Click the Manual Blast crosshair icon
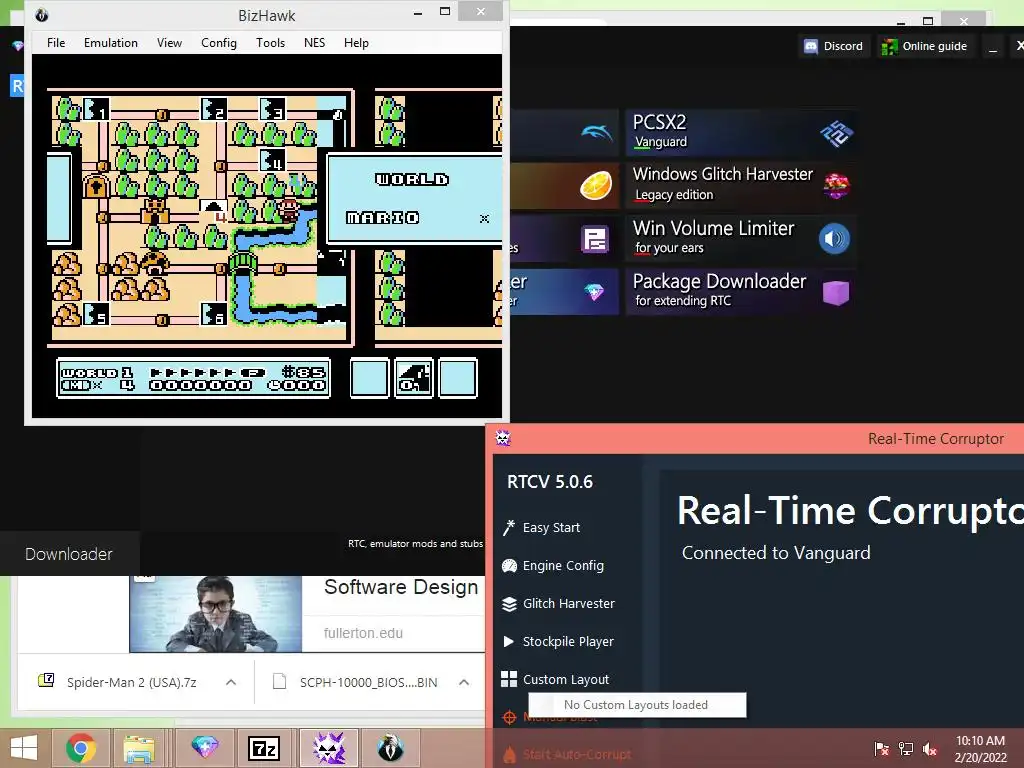Viewport: 1024px width, 768px height. click(x=509, y=717)
